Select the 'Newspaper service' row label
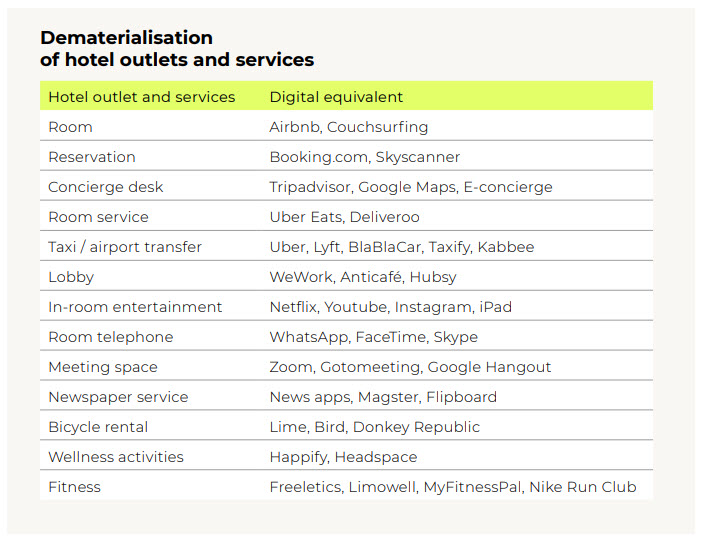 click(118, 397)
